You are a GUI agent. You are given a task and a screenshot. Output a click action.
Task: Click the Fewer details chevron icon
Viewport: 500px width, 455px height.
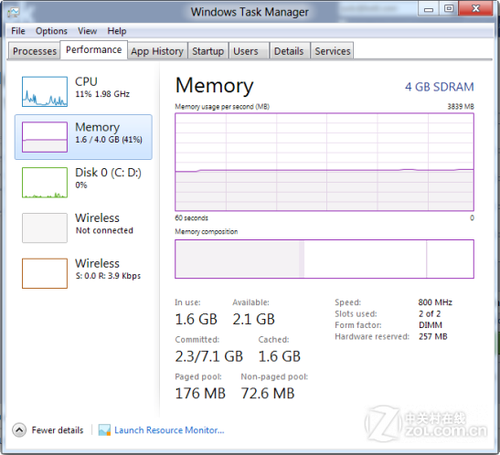point(19,430)
